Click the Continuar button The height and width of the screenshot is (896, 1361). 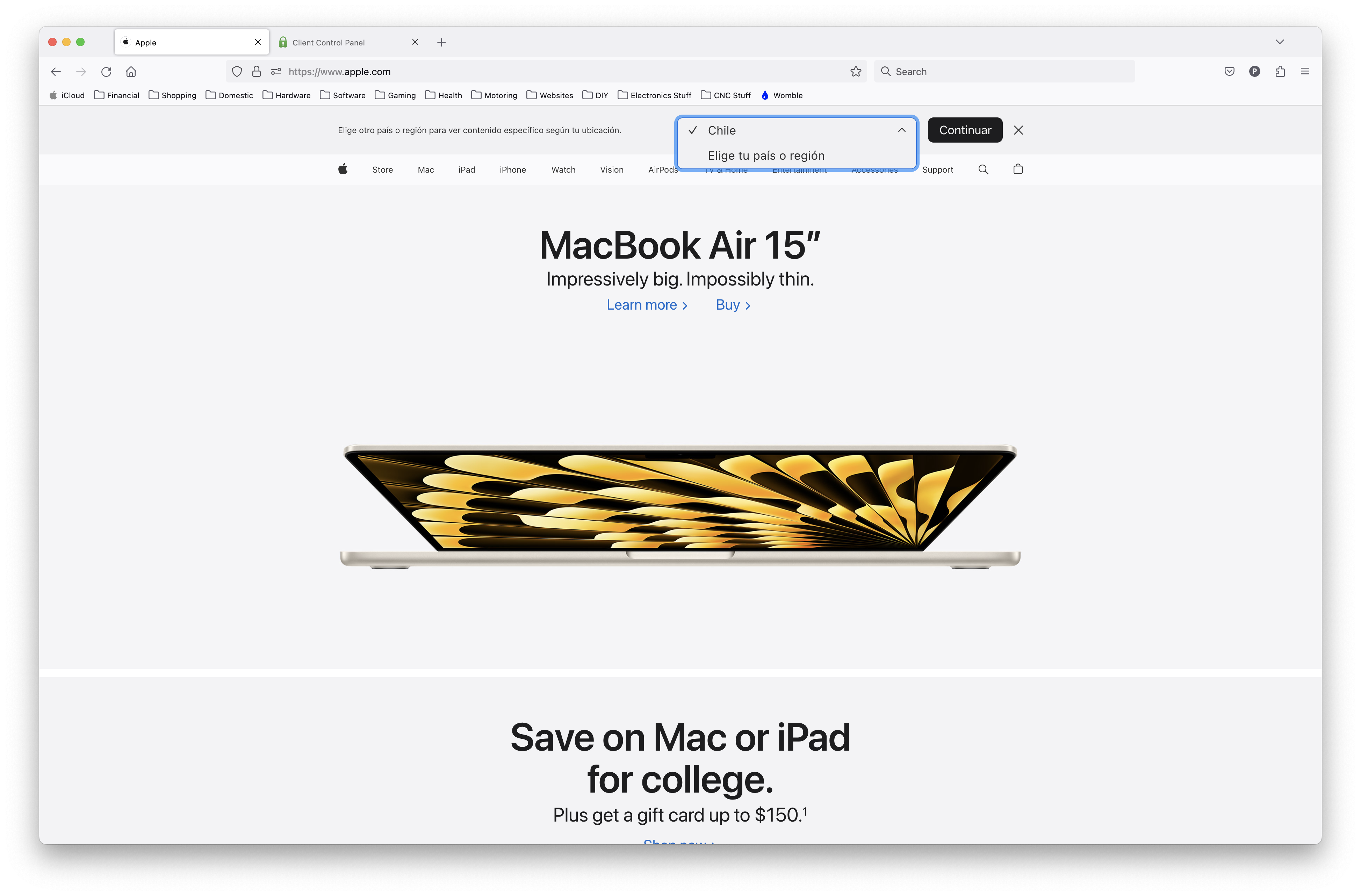(965, 130)
